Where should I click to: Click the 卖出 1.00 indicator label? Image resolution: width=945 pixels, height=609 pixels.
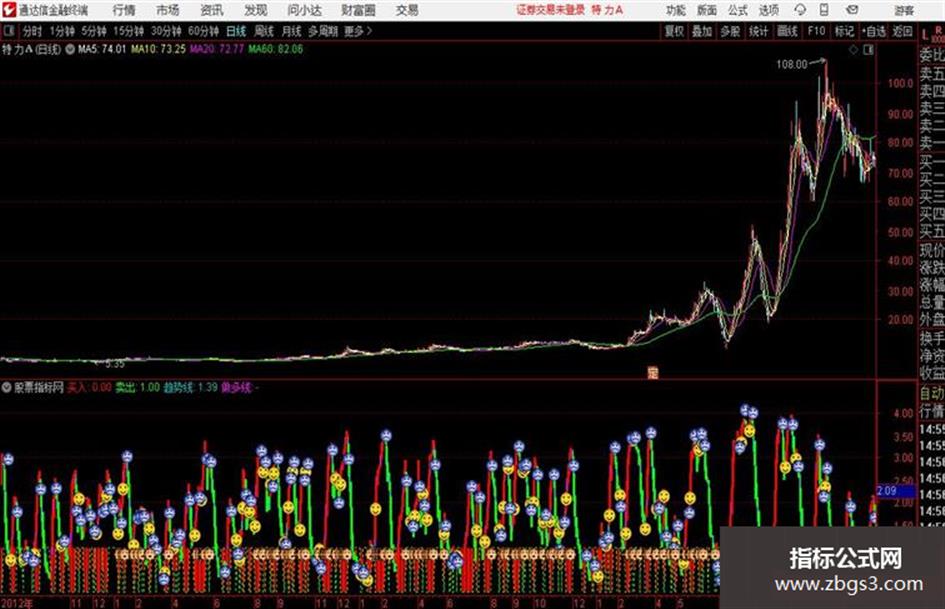click(137, 387)
